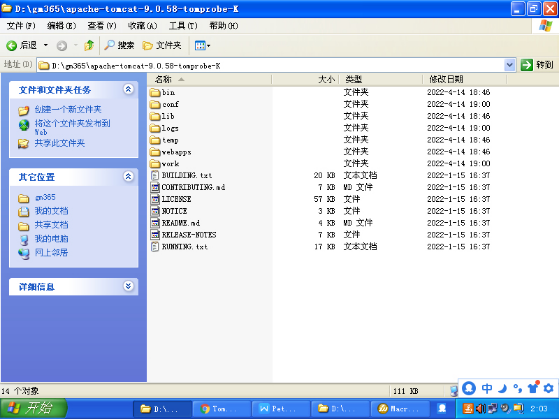
Task: Open 共享文档 link
Action: coord(51,225)
